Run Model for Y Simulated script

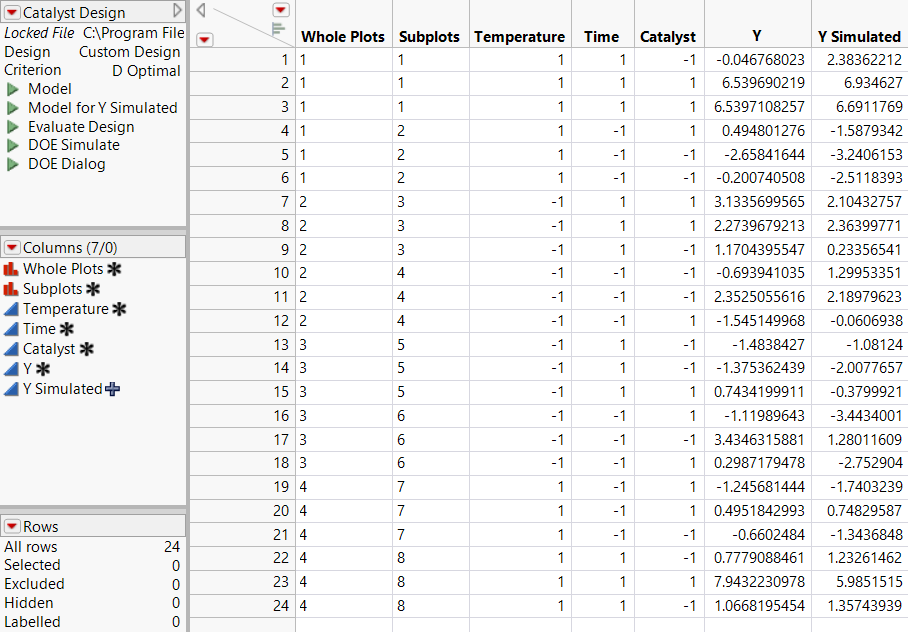coord(13,108)
